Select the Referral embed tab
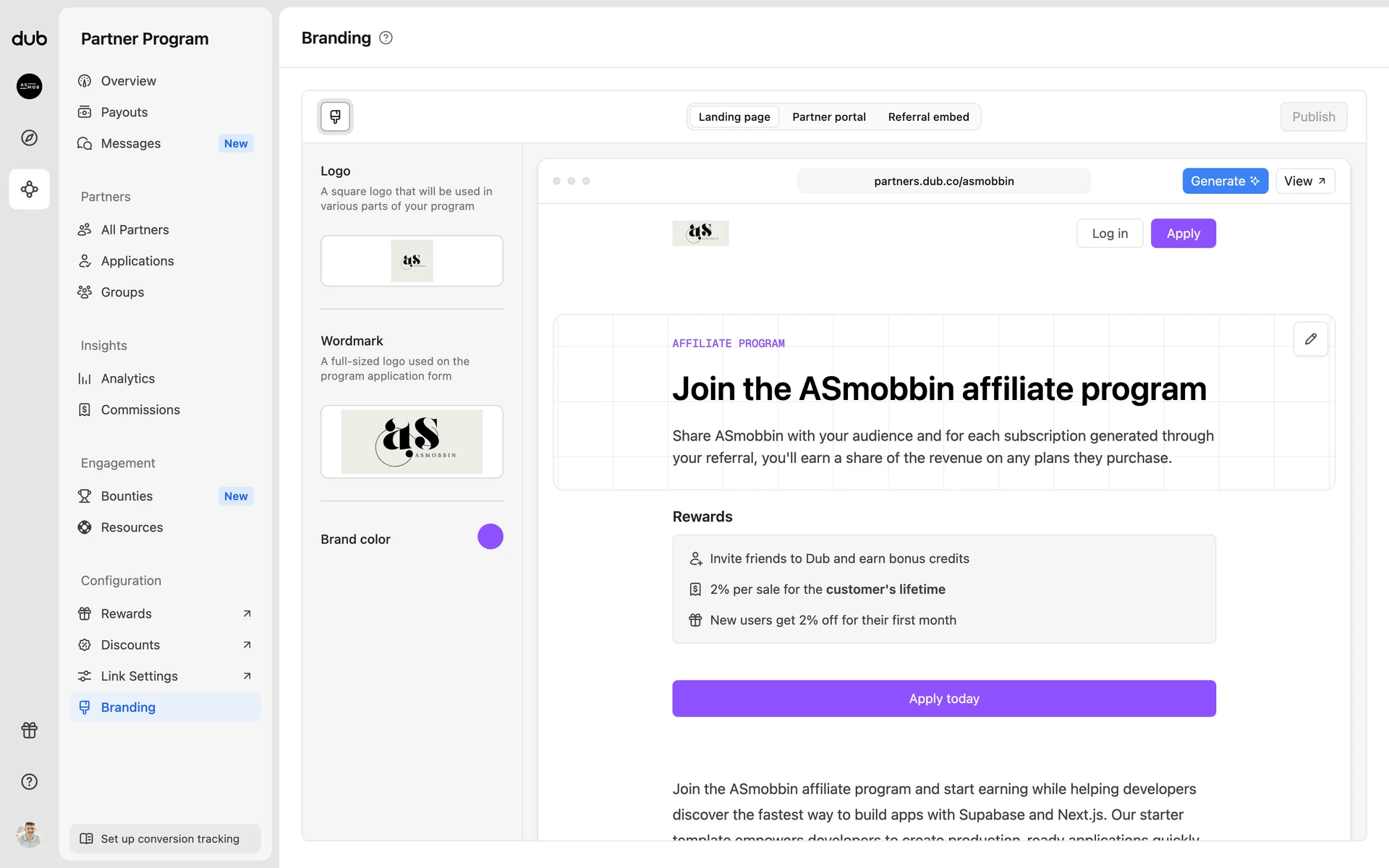The width and height of the screenshot is (1389, 868). coord(928,116)
